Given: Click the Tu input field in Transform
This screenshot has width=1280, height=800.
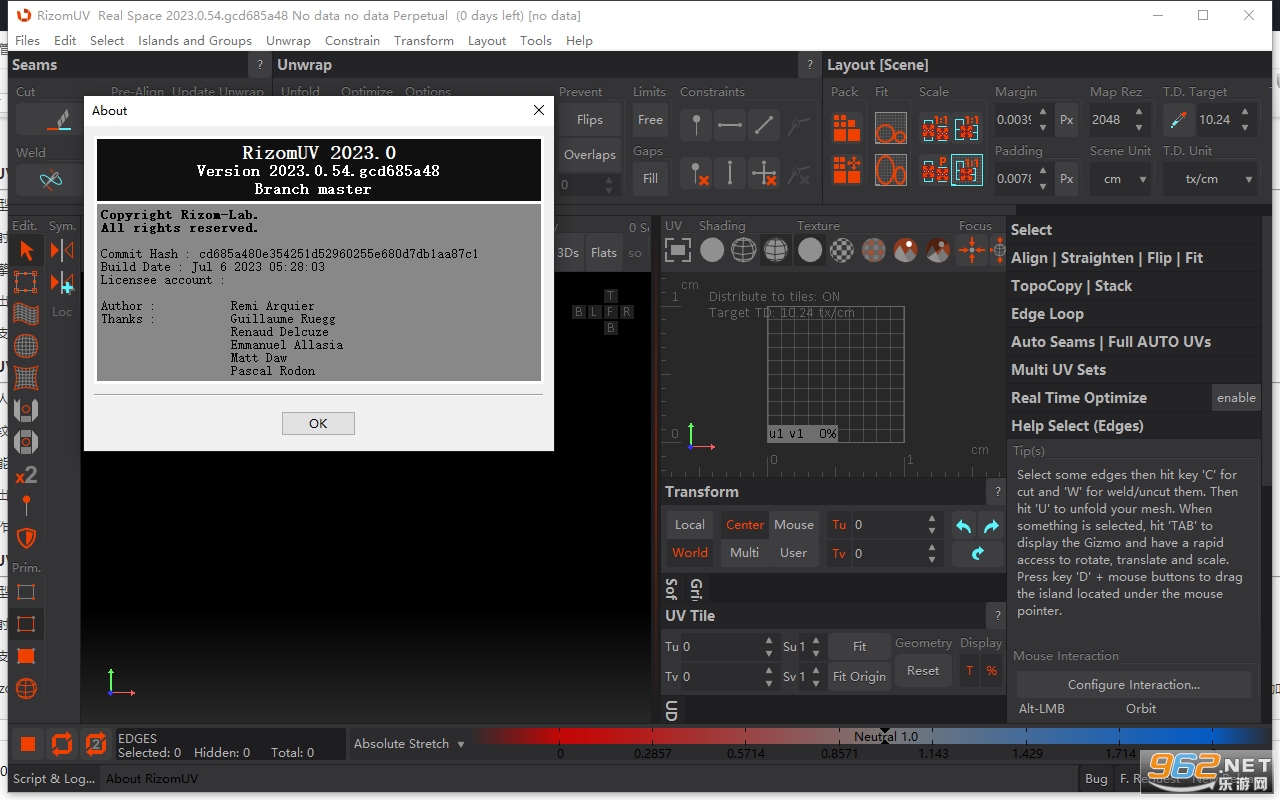Looking at the screenshot, I should coord(887,525).
